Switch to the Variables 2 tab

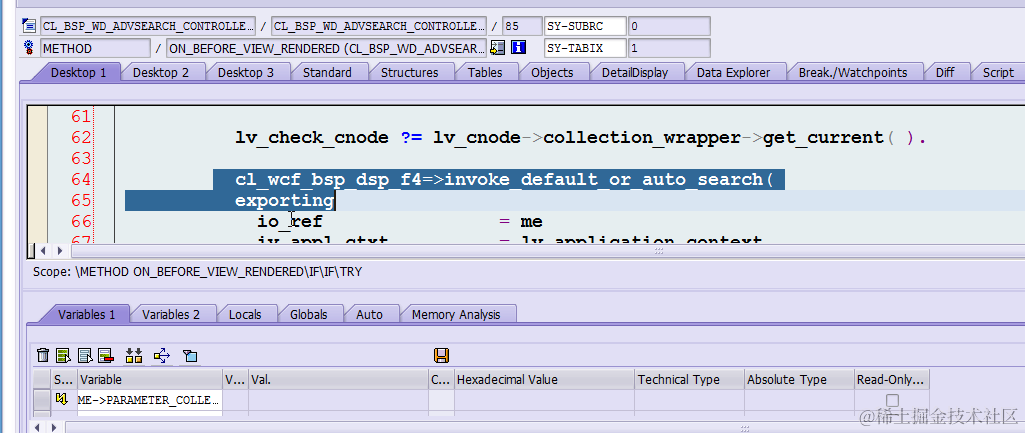(x=171, y=315)
